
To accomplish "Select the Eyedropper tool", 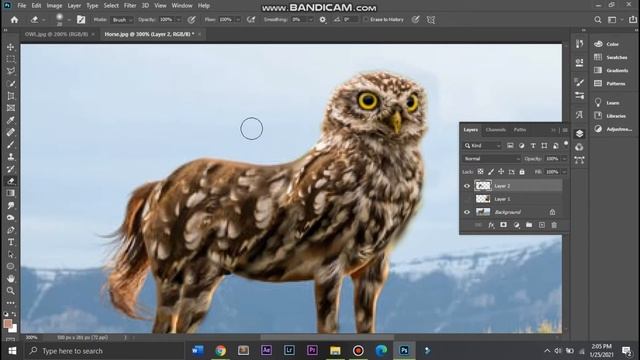I will tap(11, 120).
